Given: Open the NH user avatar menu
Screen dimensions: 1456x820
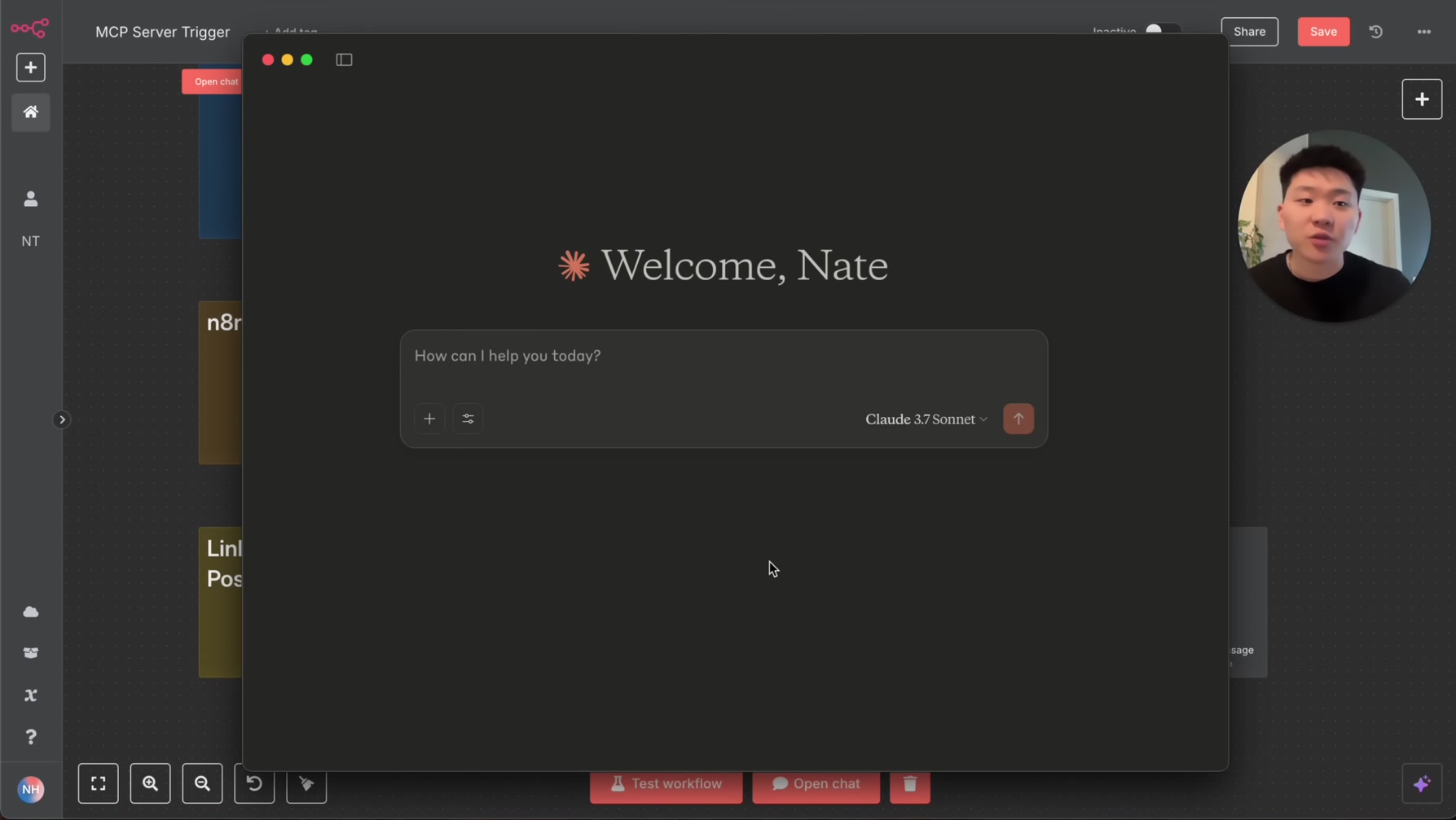Looking at the screenshot, I should (x=31, y=789).
